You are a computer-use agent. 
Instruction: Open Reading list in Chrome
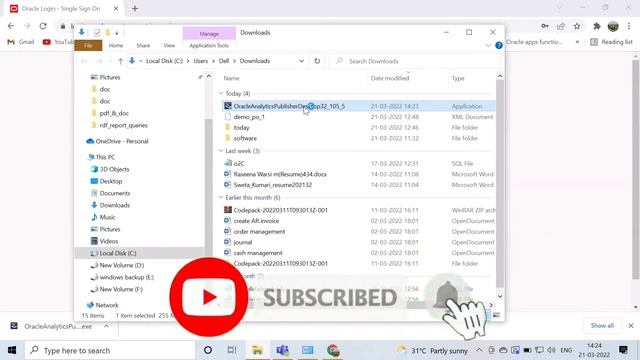coord(611,42)
